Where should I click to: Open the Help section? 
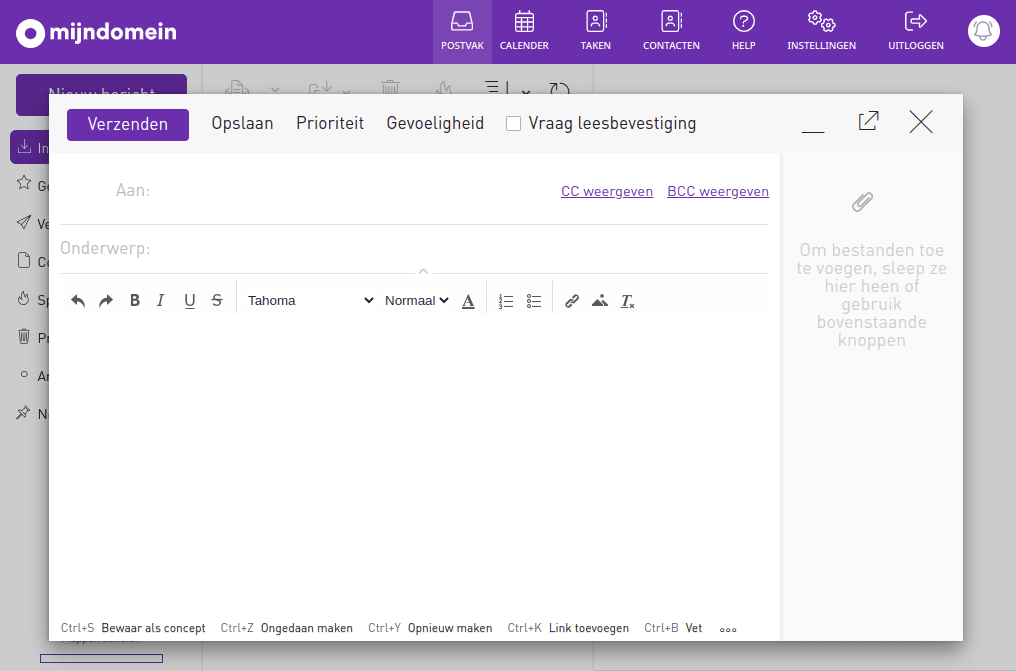pyautogui.click(x=743, y=32)
